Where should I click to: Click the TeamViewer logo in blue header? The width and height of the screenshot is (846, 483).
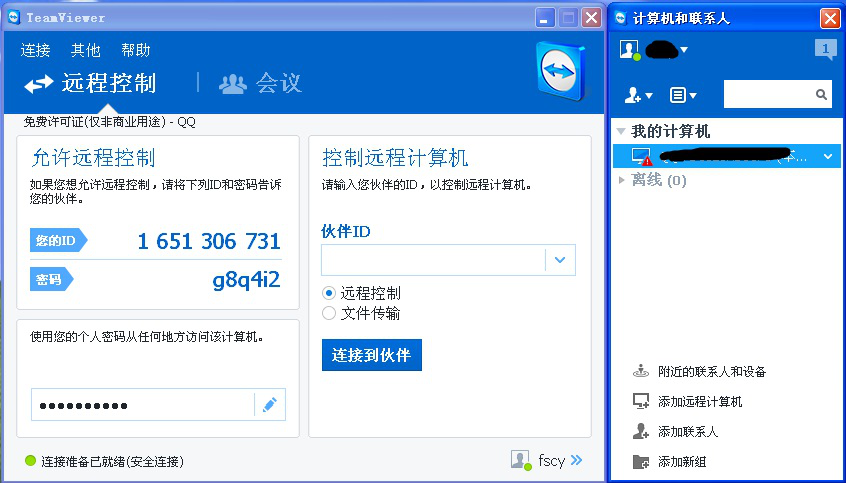pos(561,71)
